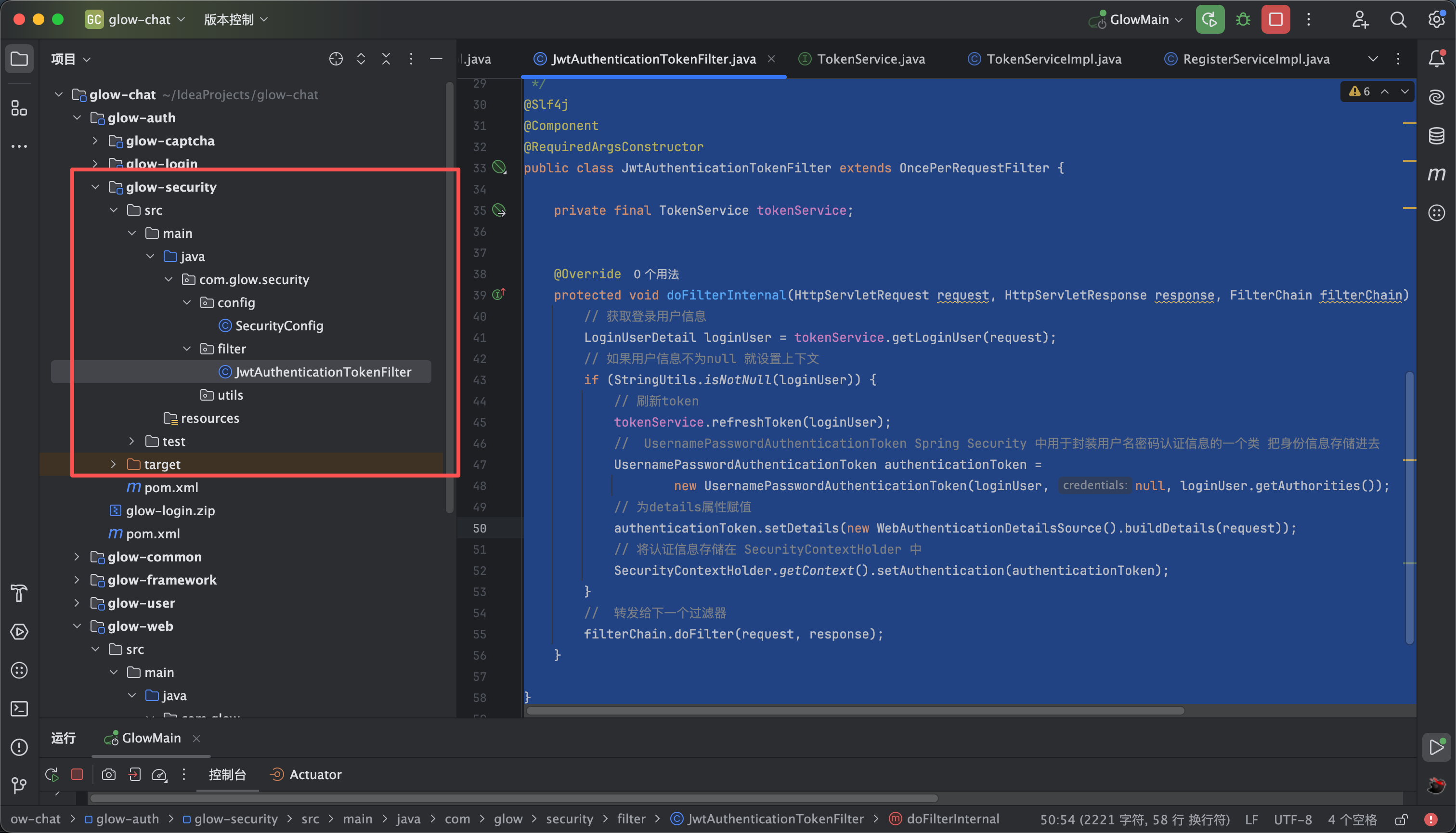Expand the glow-captcha module folder
This screenshot has width=1456, height=833.
click(x=95, y=141)
